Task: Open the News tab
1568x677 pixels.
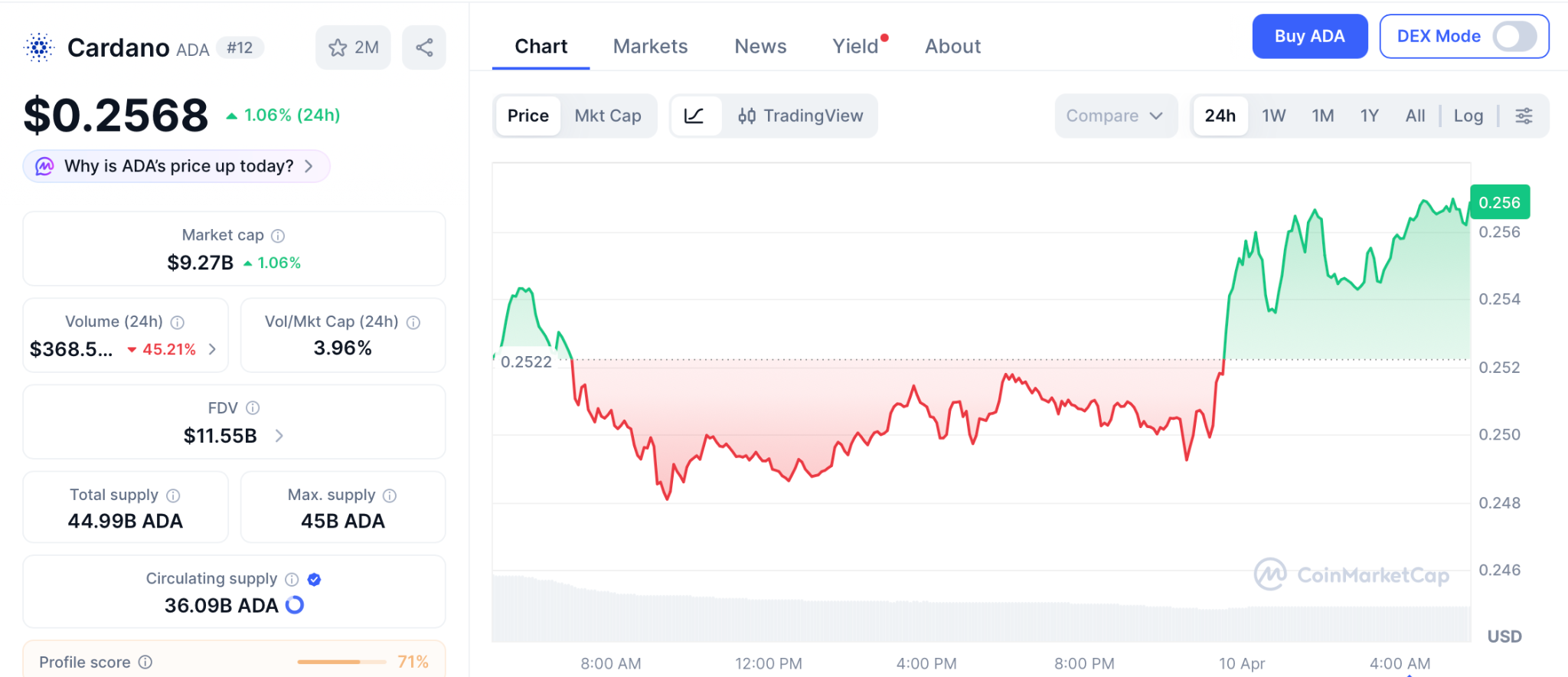Action: coord(760,47)
